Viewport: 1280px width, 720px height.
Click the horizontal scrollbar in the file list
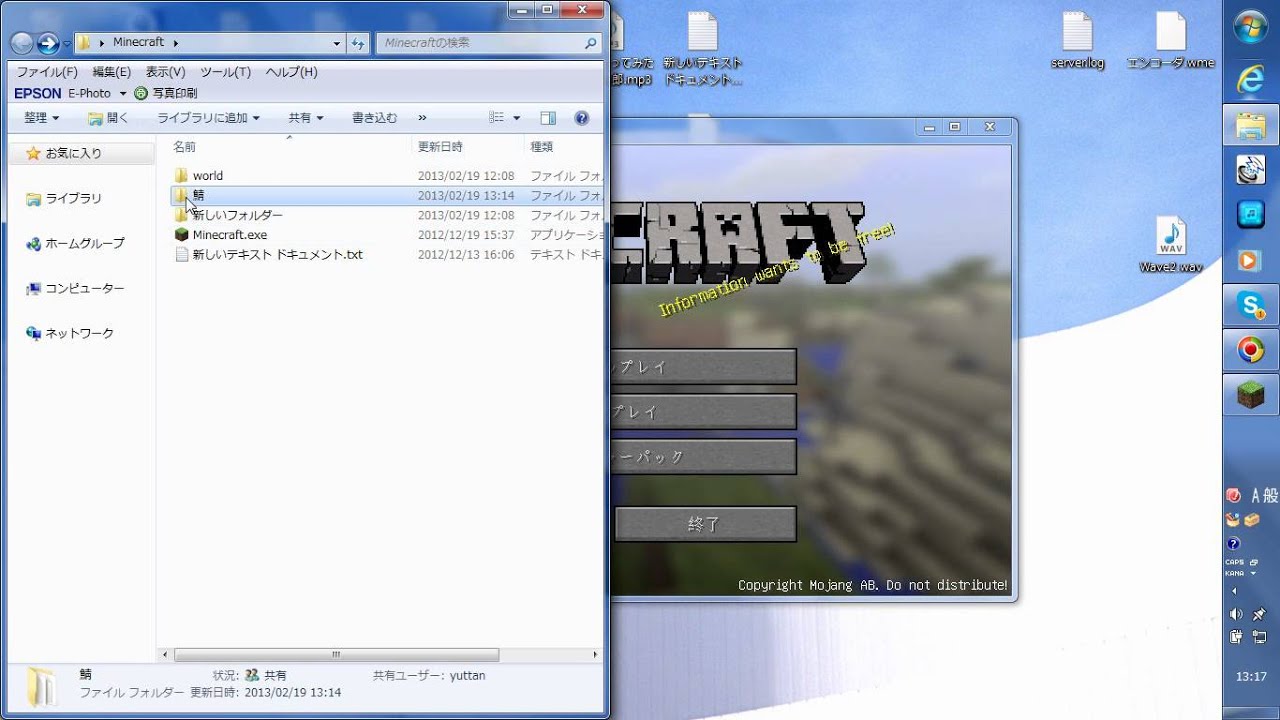coord(336,655)
